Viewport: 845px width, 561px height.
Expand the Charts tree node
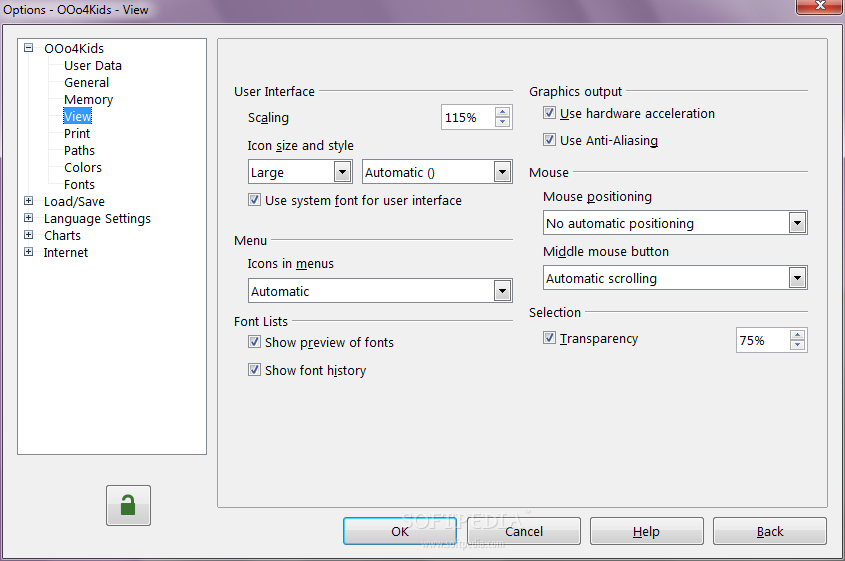click(x=29, y=234)
